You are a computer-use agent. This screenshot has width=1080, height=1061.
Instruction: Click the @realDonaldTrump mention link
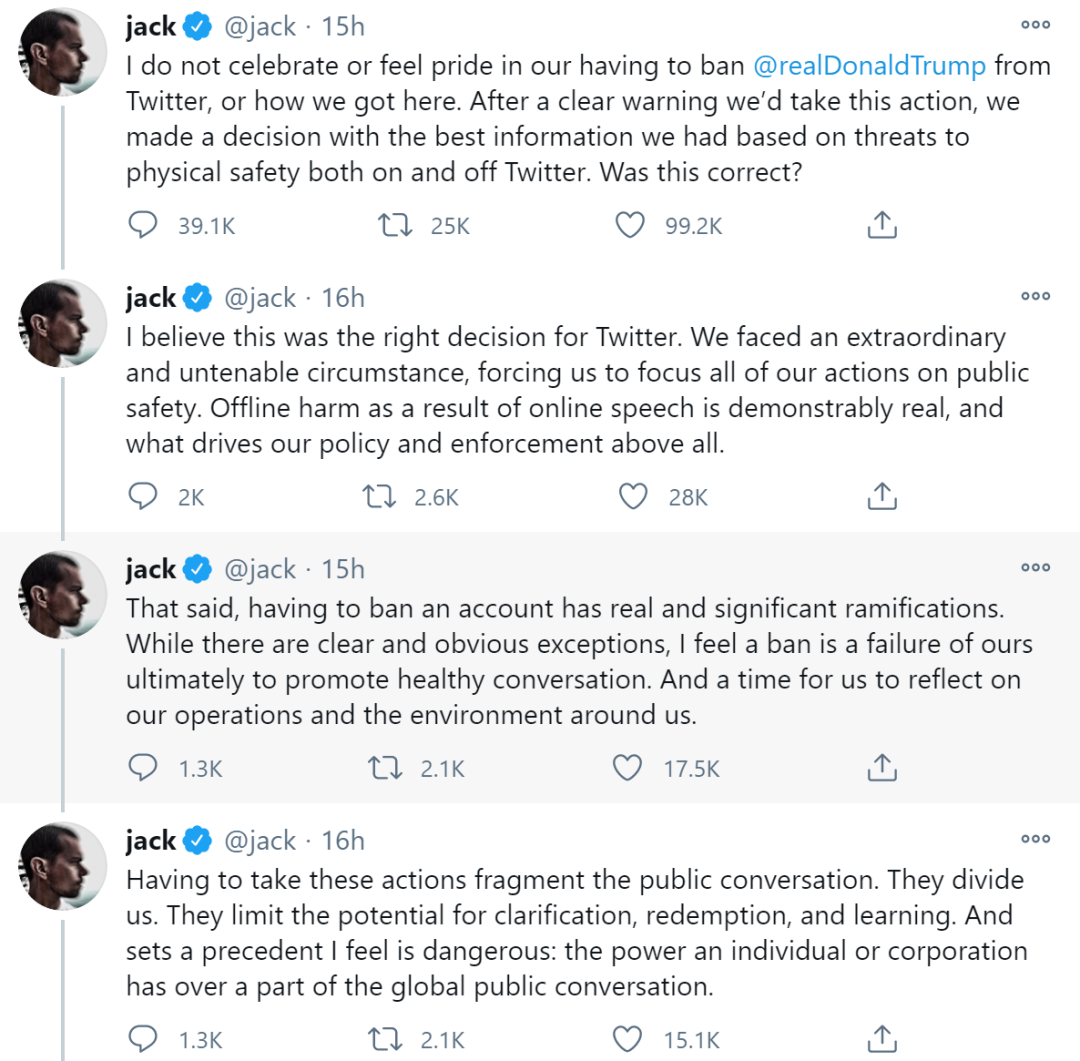[x=868, y=66]
